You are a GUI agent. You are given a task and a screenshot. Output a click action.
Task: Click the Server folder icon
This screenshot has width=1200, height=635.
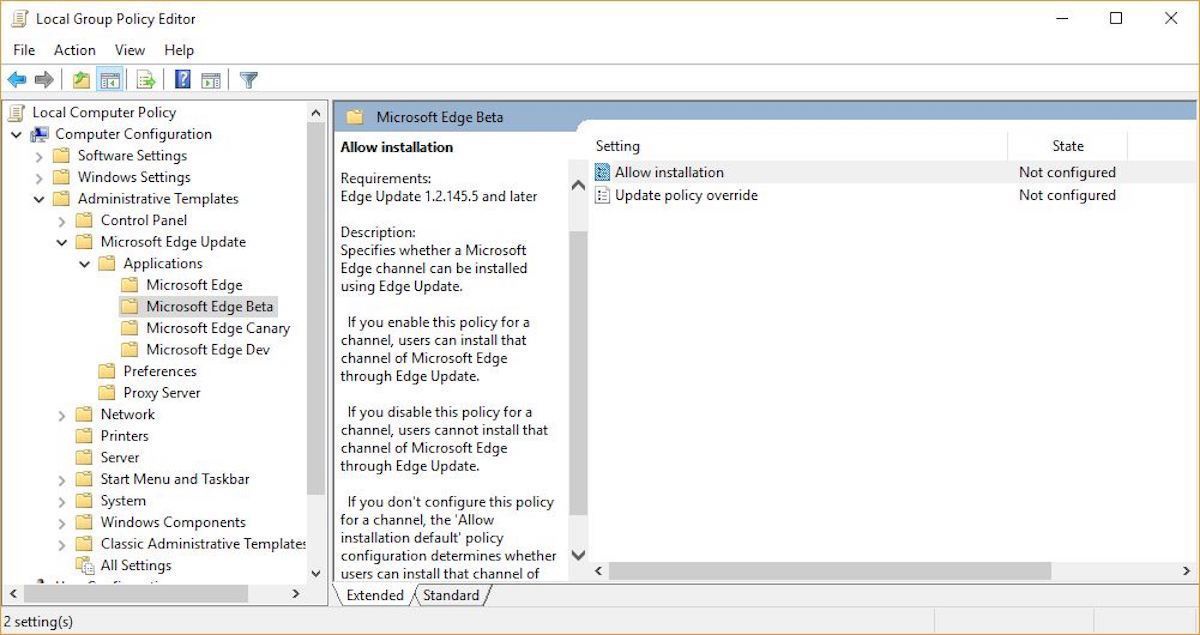(84, 457)
